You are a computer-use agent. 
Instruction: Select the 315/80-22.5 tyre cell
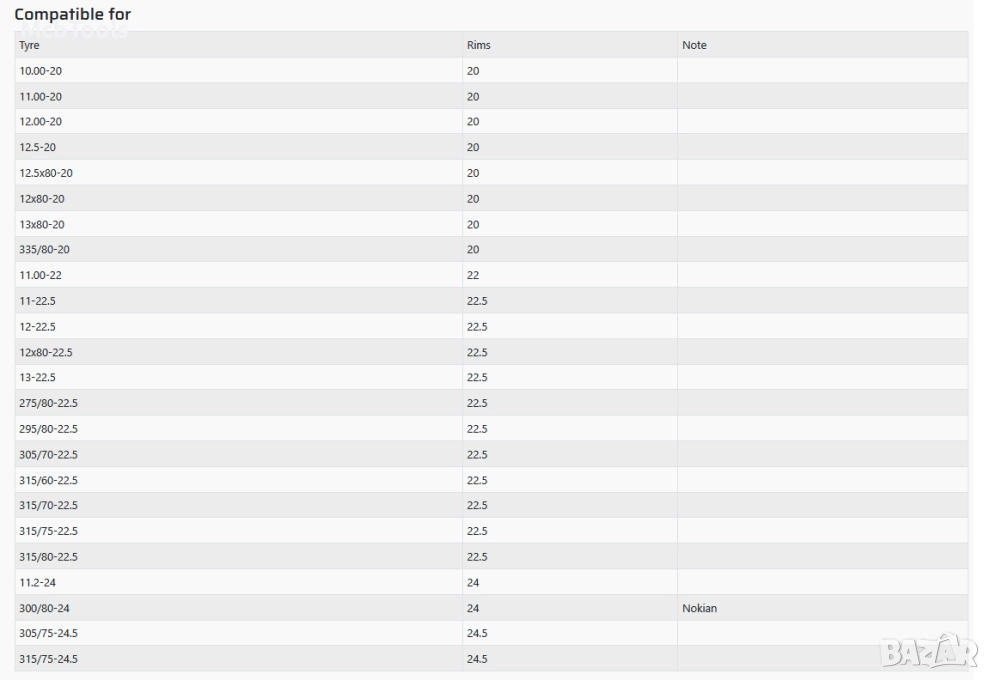tap(48, 557)
